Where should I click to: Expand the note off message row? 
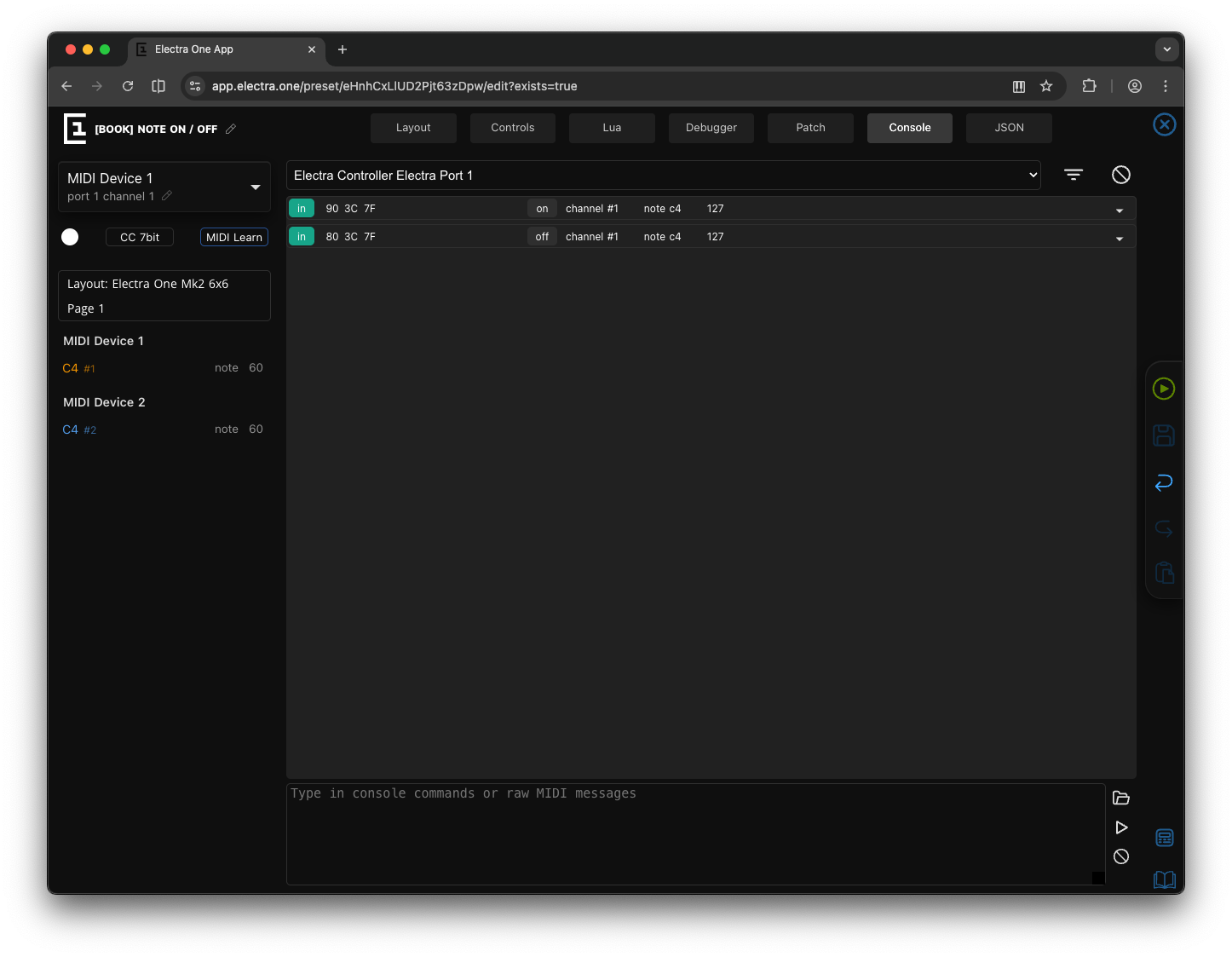[1120, 238]
